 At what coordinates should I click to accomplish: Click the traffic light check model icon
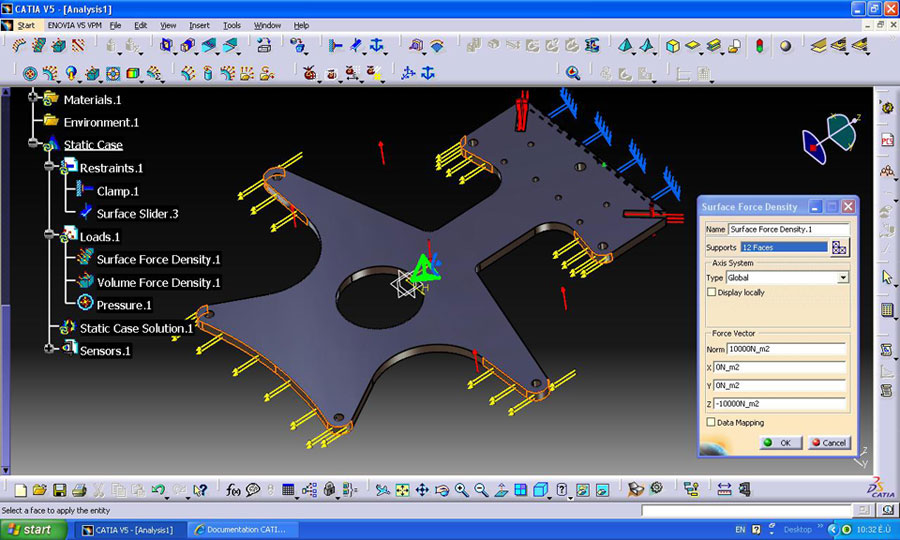(x=759, y=46)
